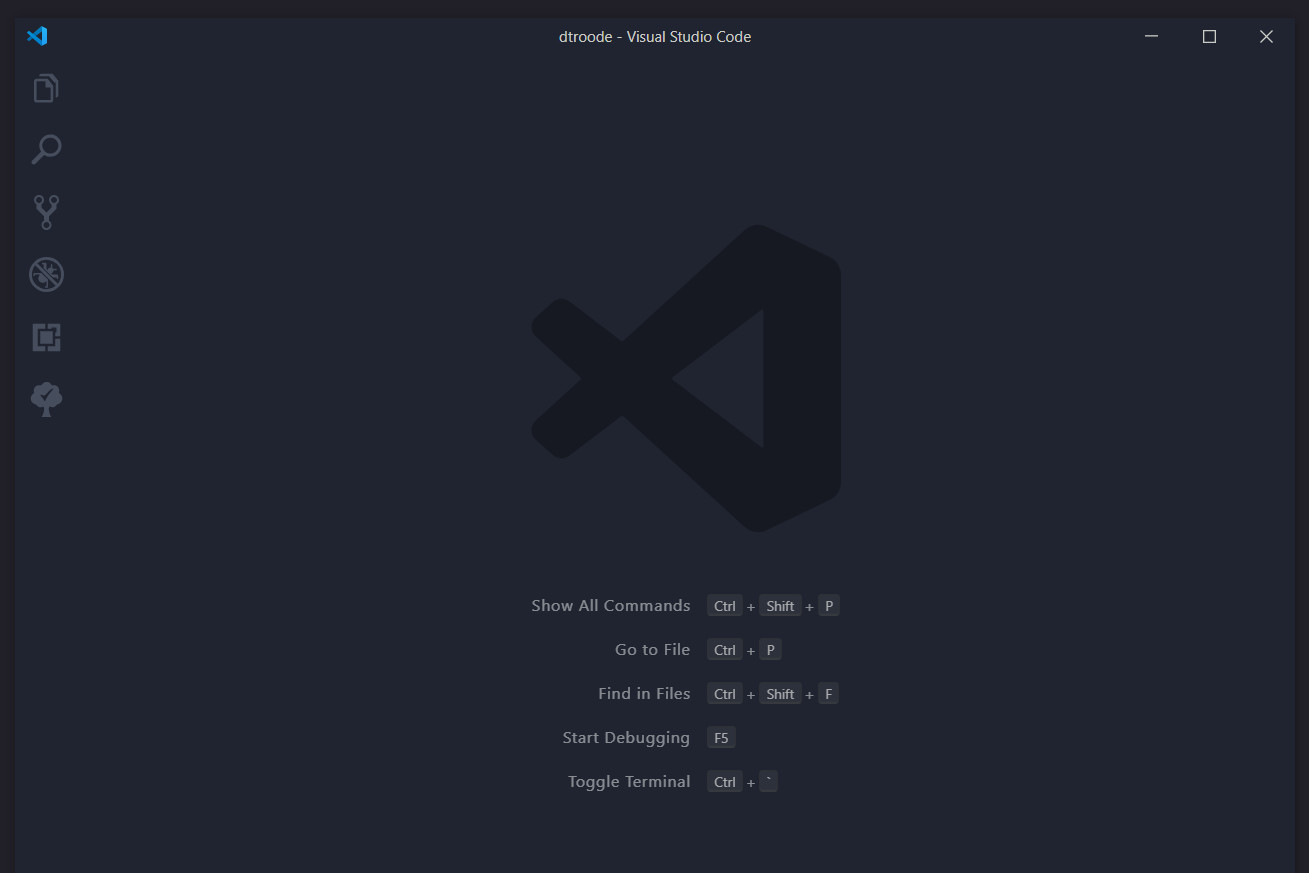Click the VS Code logo in title bar
Screen dimensions: 1309x873
tap(37, 36)
